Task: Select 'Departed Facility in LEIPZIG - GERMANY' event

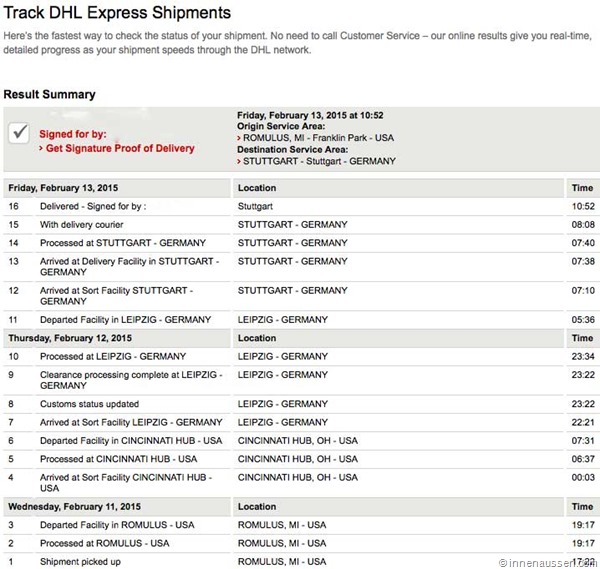Action: (126, 320)
